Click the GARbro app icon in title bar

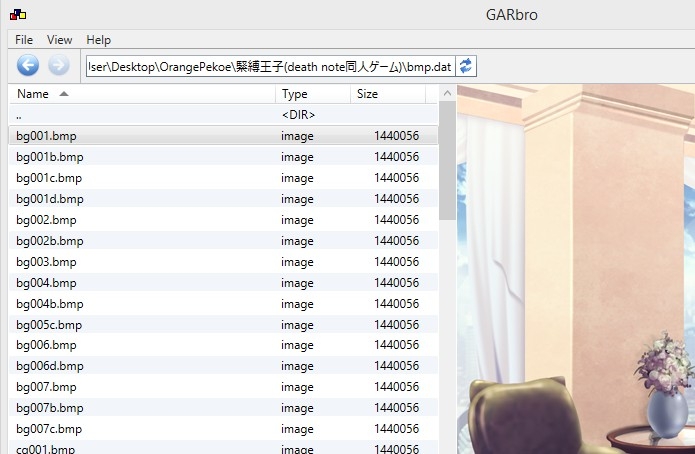18,15
